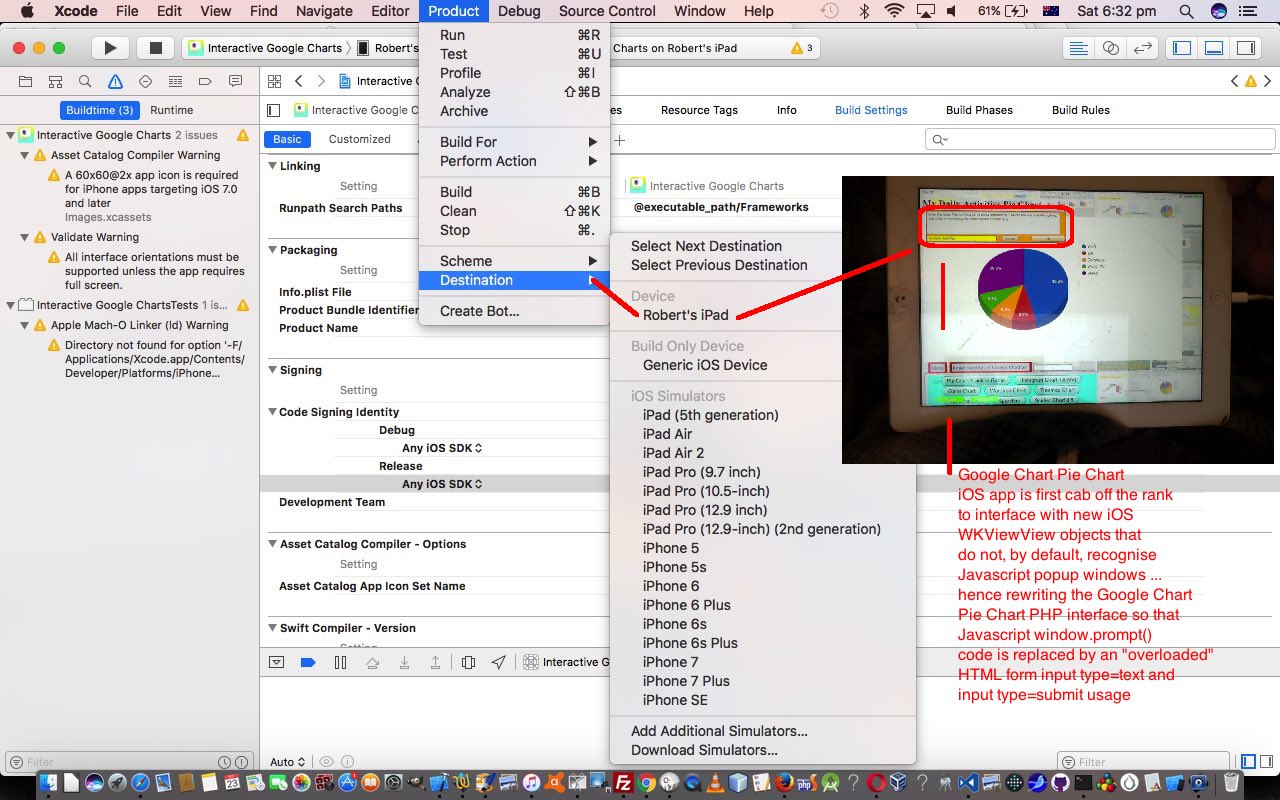The height and width of the screenshot is (800, 1280).
Task: Open the Find navigator magnifier icon
Action: (86, 81)
